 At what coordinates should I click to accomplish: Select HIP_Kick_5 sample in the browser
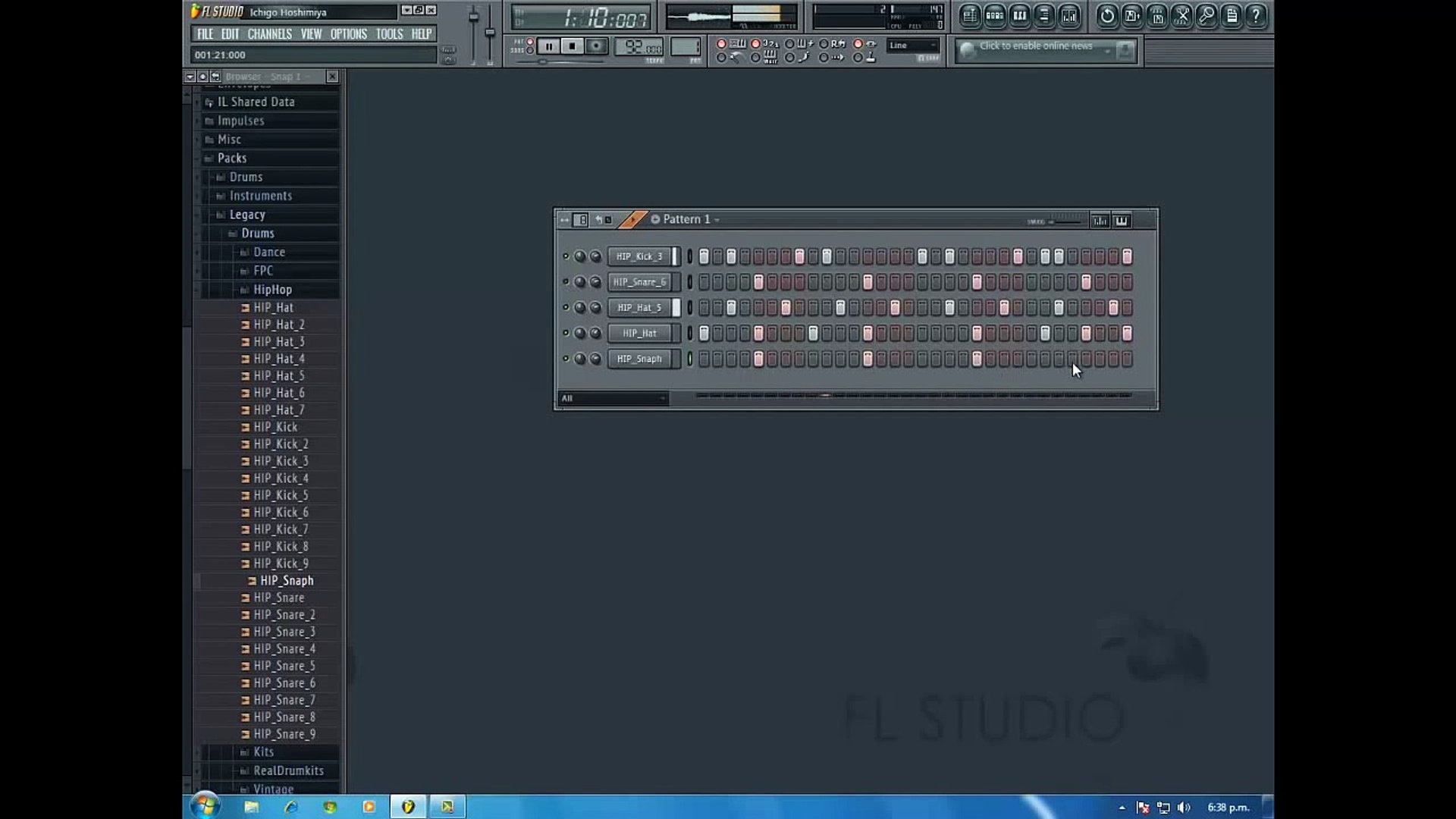281,494
